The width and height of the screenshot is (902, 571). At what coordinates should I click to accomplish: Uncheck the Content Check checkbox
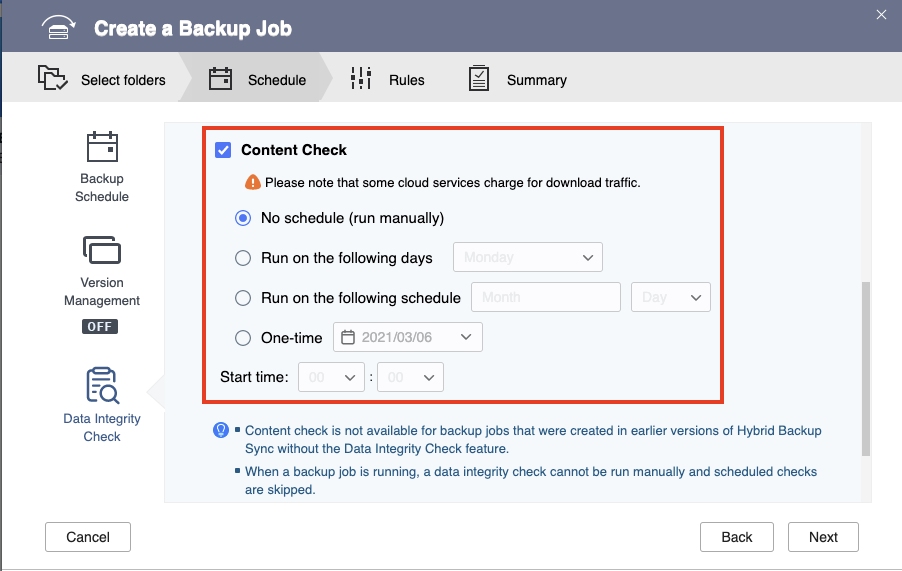[224, 150]
